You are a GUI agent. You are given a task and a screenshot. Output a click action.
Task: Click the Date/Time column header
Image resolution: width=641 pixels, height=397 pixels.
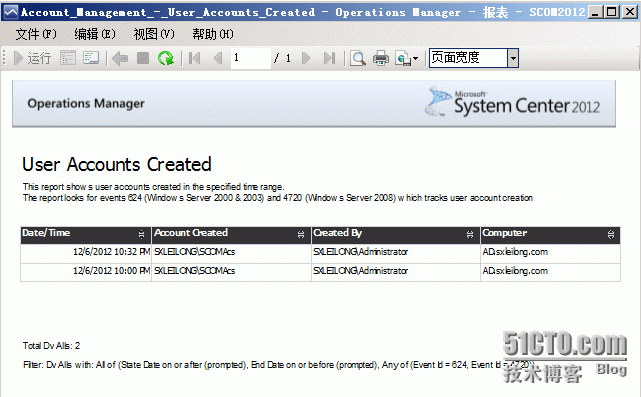click(x=86, y=235)
